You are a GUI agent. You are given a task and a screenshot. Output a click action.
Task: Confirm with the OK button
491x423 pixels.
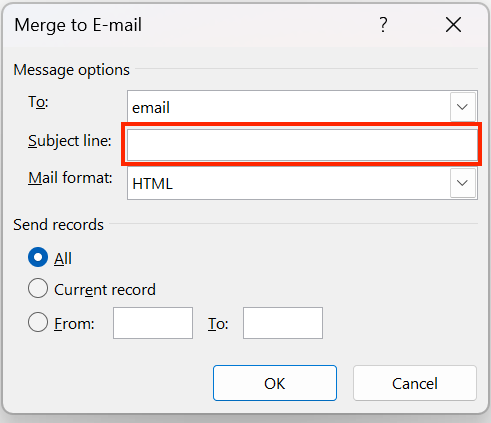(275, 383)
